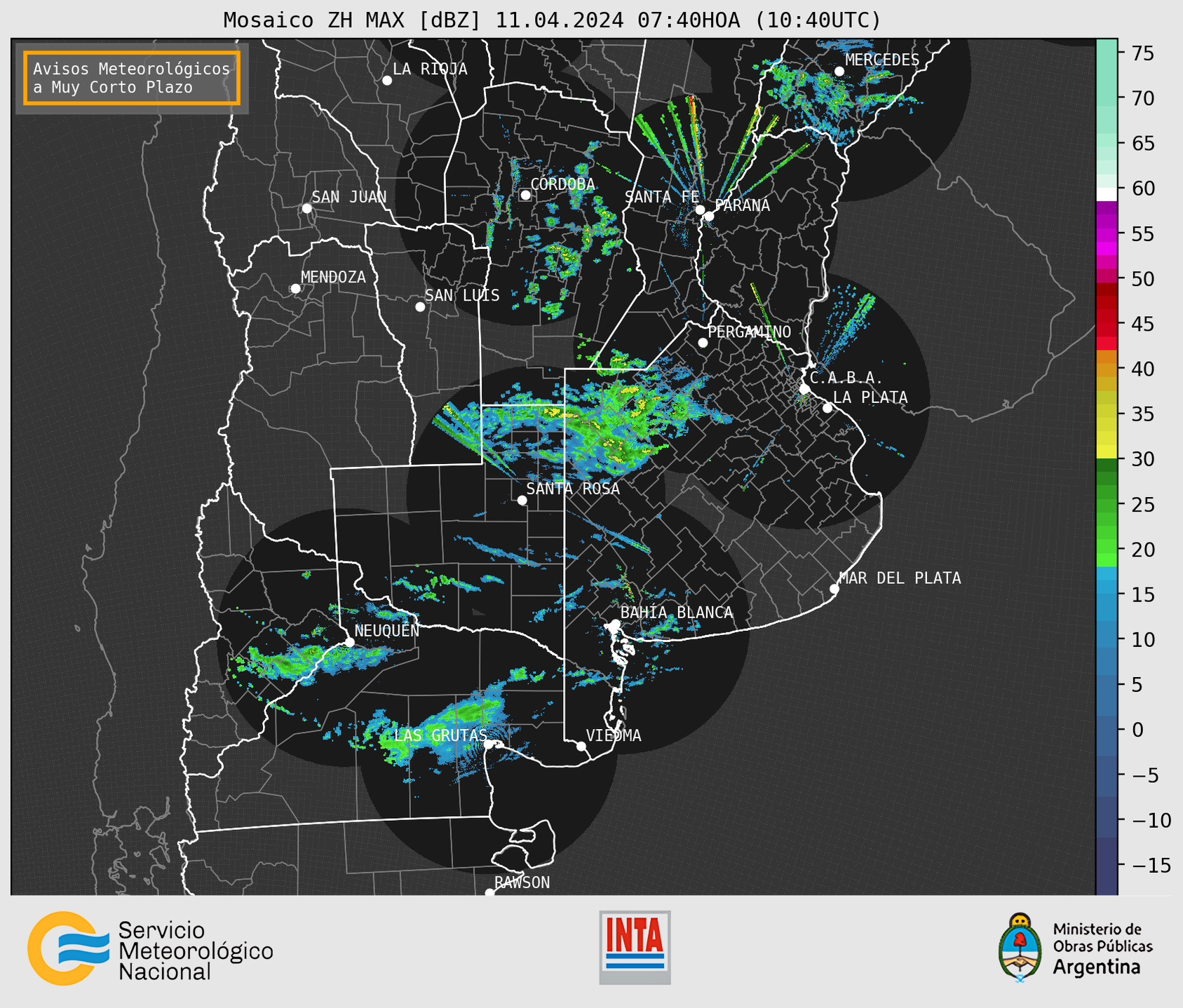Click the 10:40UTC timestamp in the title
Screen dimensions: 1183x1008
[x=817, y=20]
